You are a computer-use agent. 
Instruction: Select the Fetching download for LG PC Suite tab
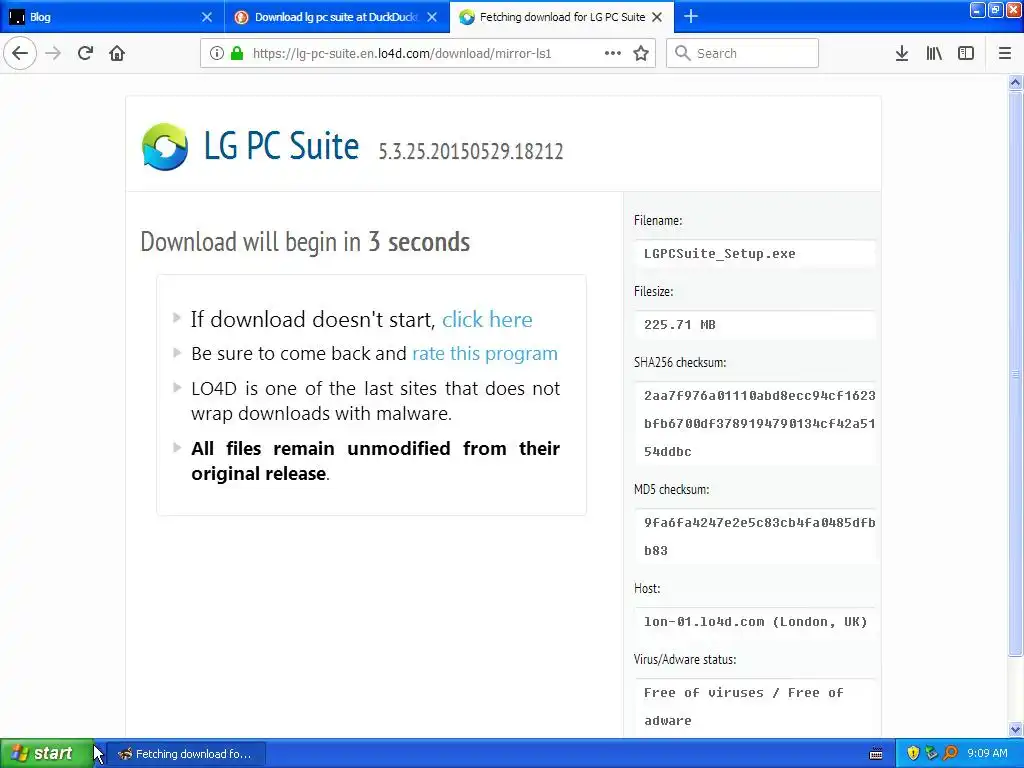coord(562,17)
